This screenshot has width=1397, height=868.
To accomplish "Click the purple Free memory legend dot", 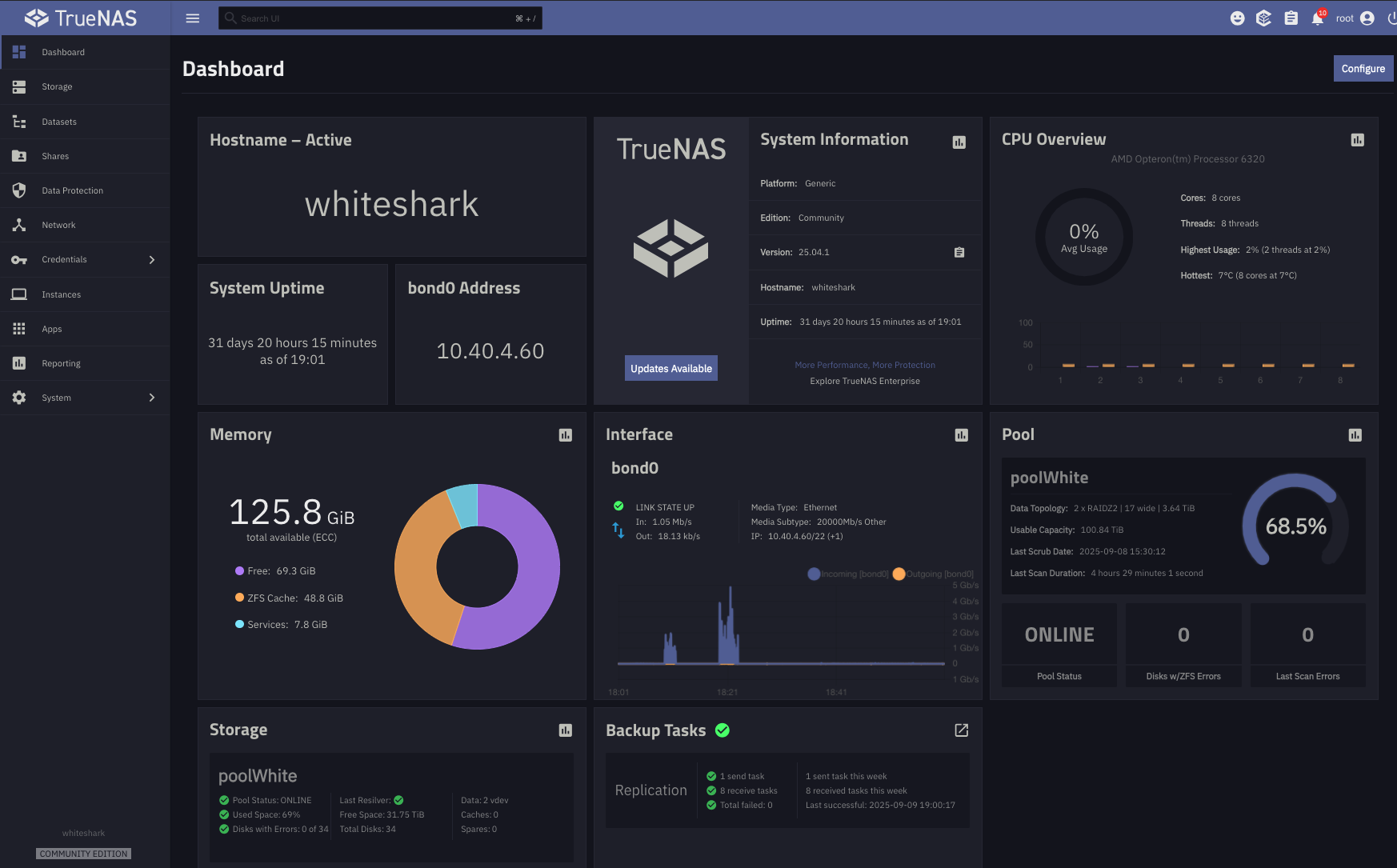I will 239,570.
